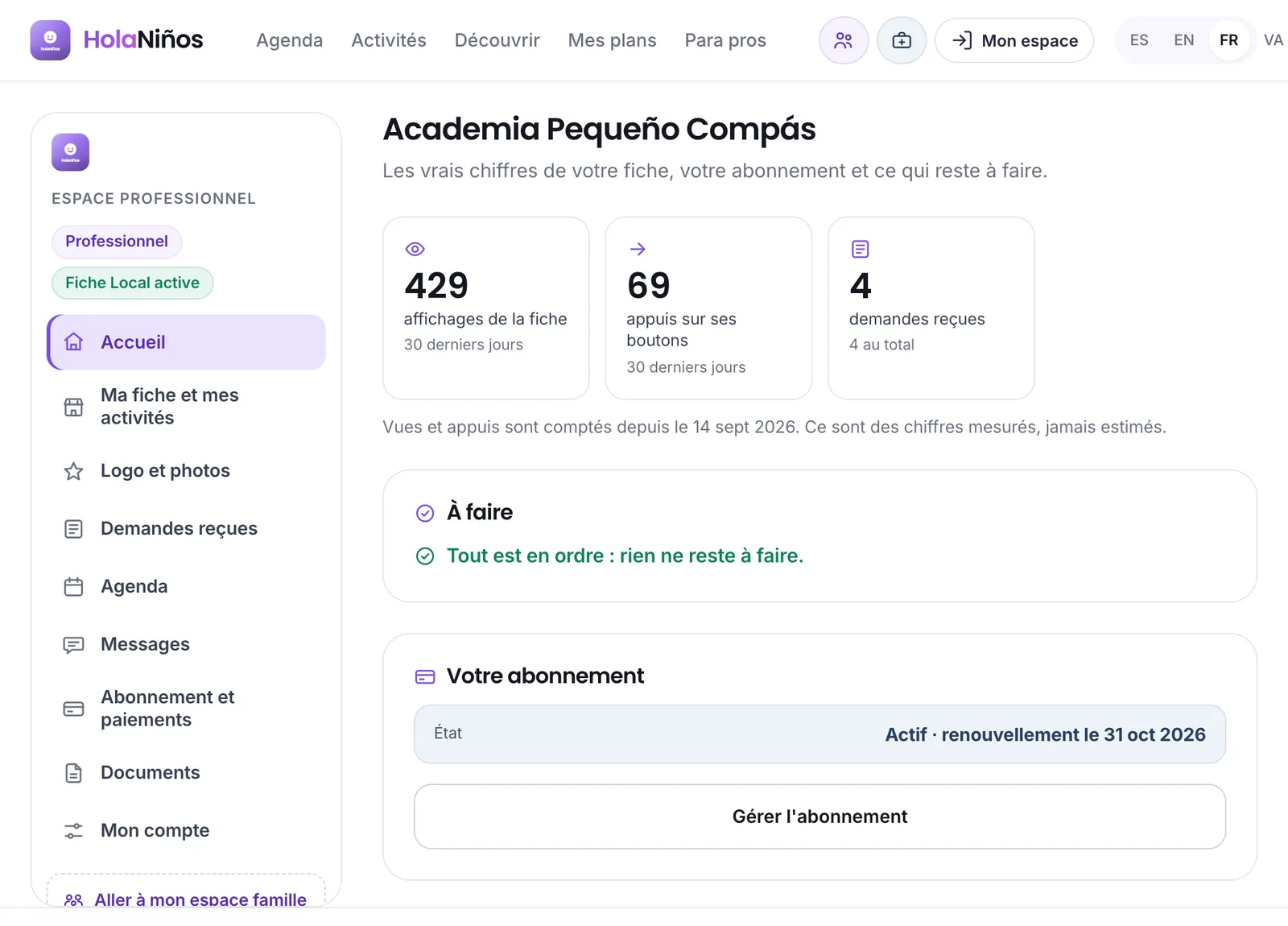Select Accueil label in the sidebar
The height and width of the screenshot is (926, 1288).
click(133, 342)
